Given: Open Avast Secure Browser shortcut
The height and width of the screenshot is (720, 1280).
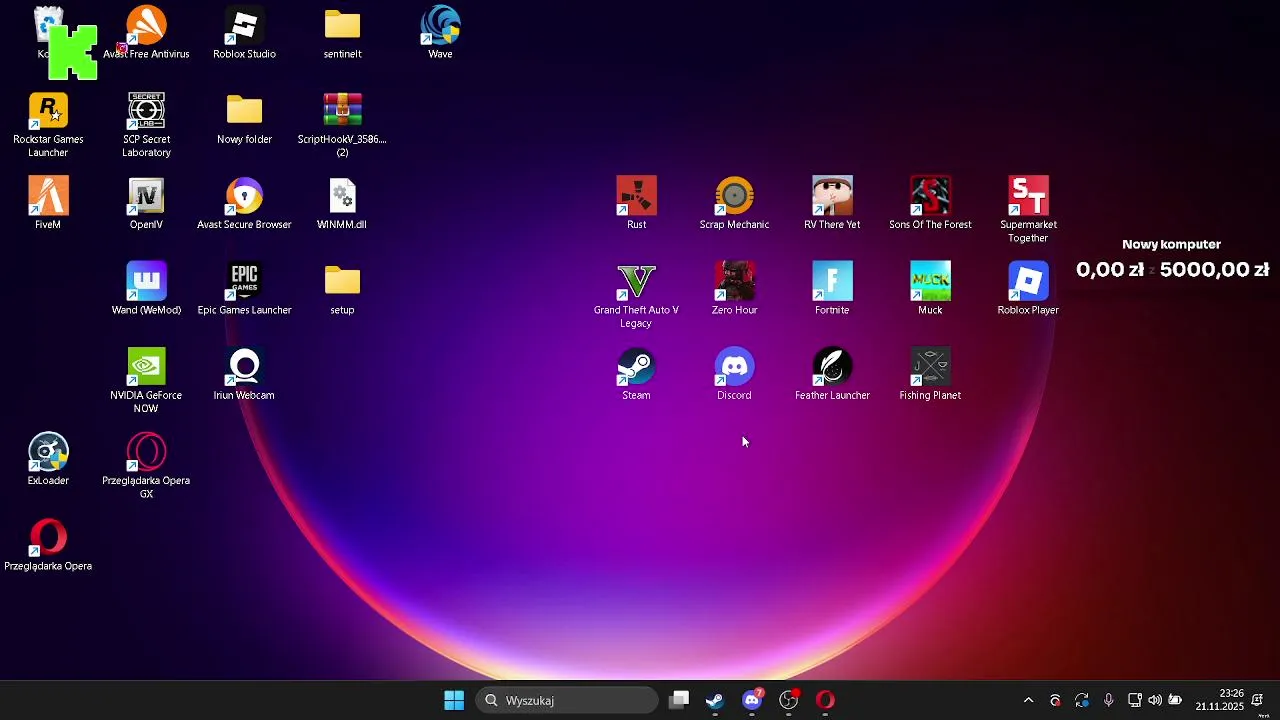Looking at the screenshot, I should coord(244,204).
